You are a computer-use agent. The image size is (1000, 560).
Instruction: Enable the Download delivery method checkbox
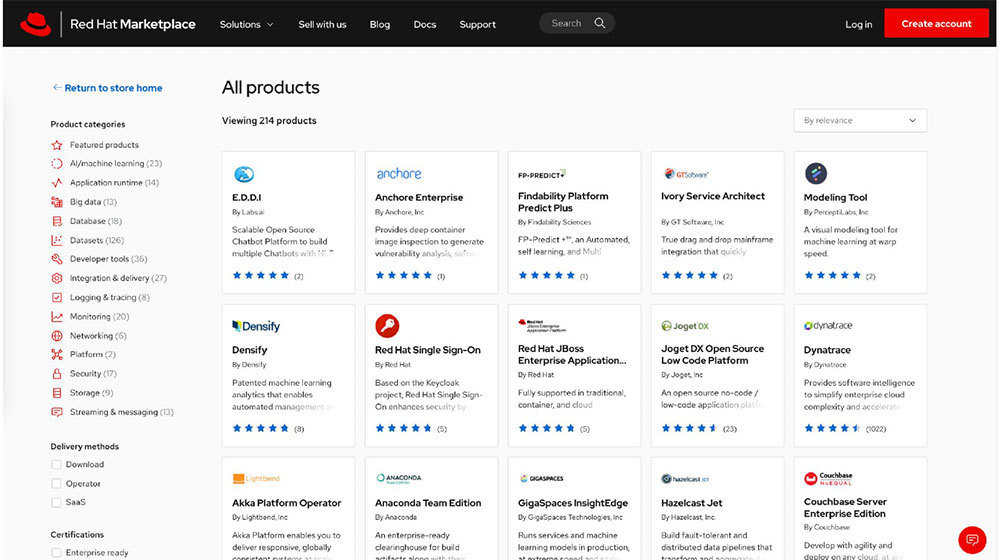point(57,465)
